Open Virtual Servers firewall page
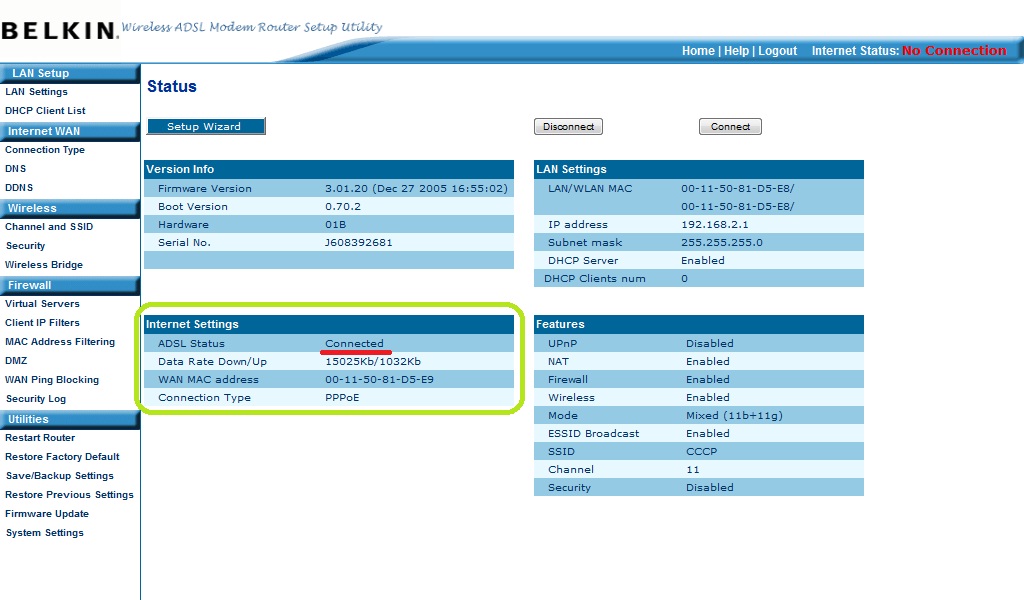 [x=42, y=304]
